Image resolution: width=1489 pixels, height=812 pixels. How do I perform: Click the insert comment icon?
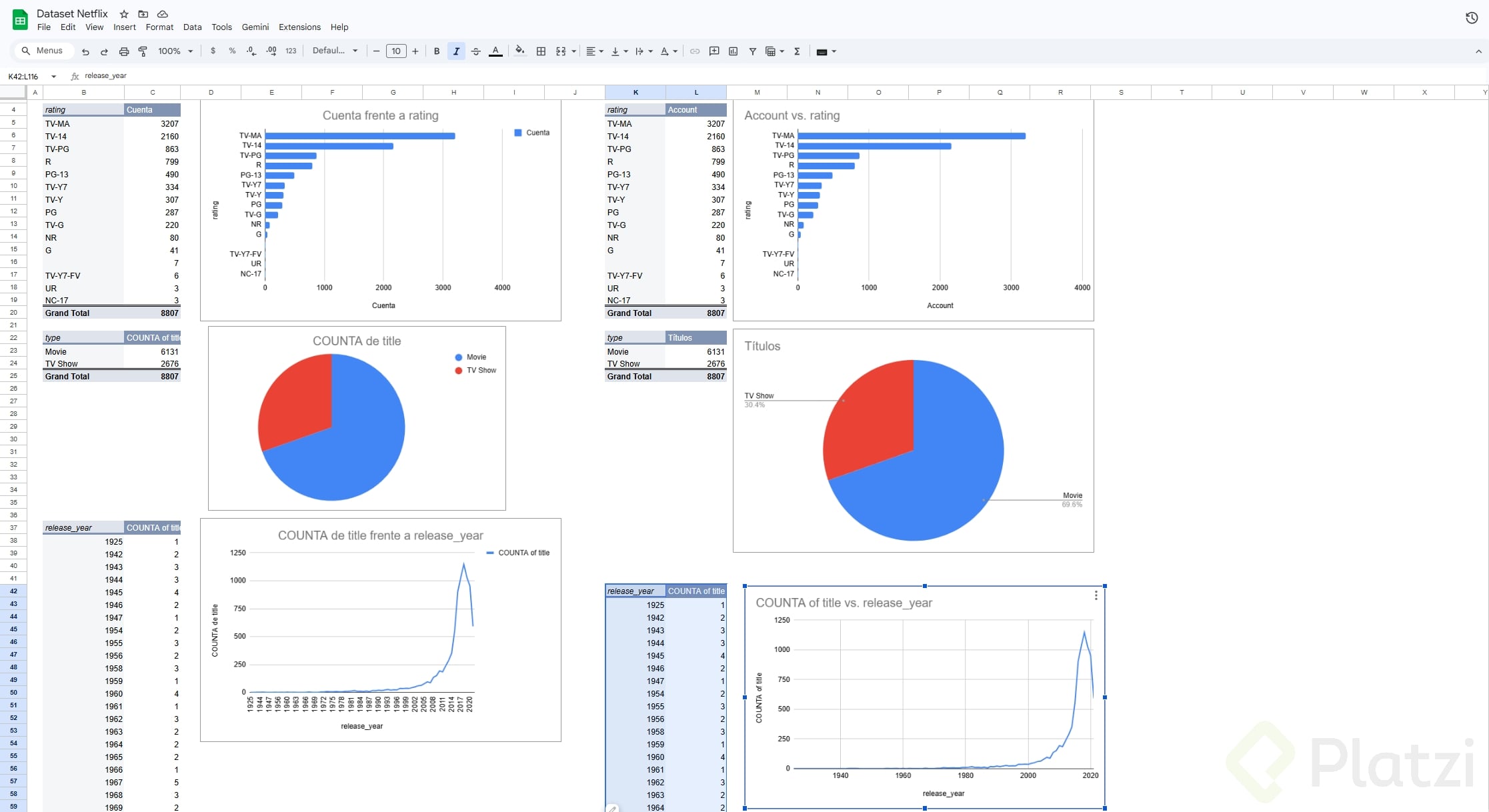click(714, 51)
